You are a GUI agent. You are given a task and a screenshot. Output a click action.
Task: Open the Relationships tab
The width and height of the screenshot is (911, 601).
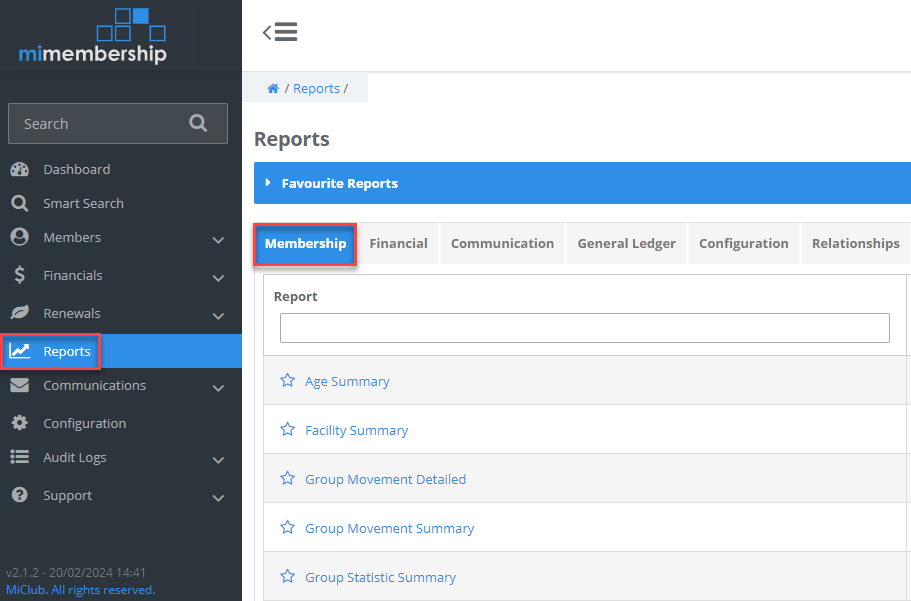pos(856,244)
